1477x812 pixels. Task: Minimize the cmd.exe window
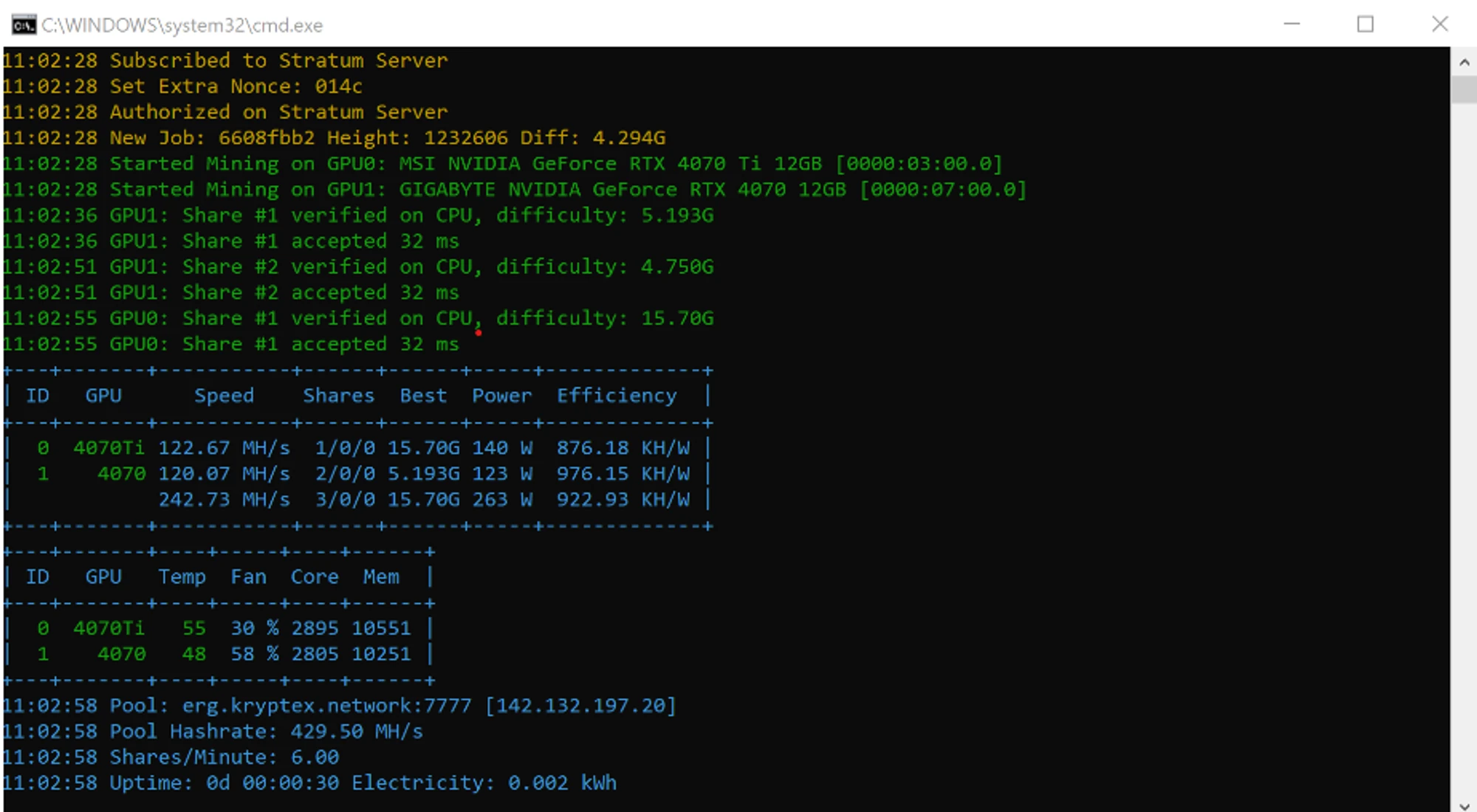point(1292,24)
